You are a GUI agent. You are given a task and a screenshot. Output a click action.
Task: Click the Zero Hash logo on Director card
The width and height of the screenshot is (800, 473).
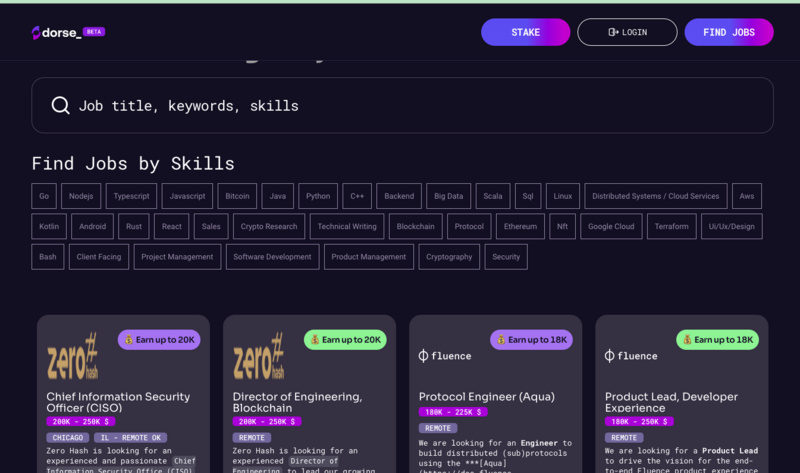[x=258, y=356]
